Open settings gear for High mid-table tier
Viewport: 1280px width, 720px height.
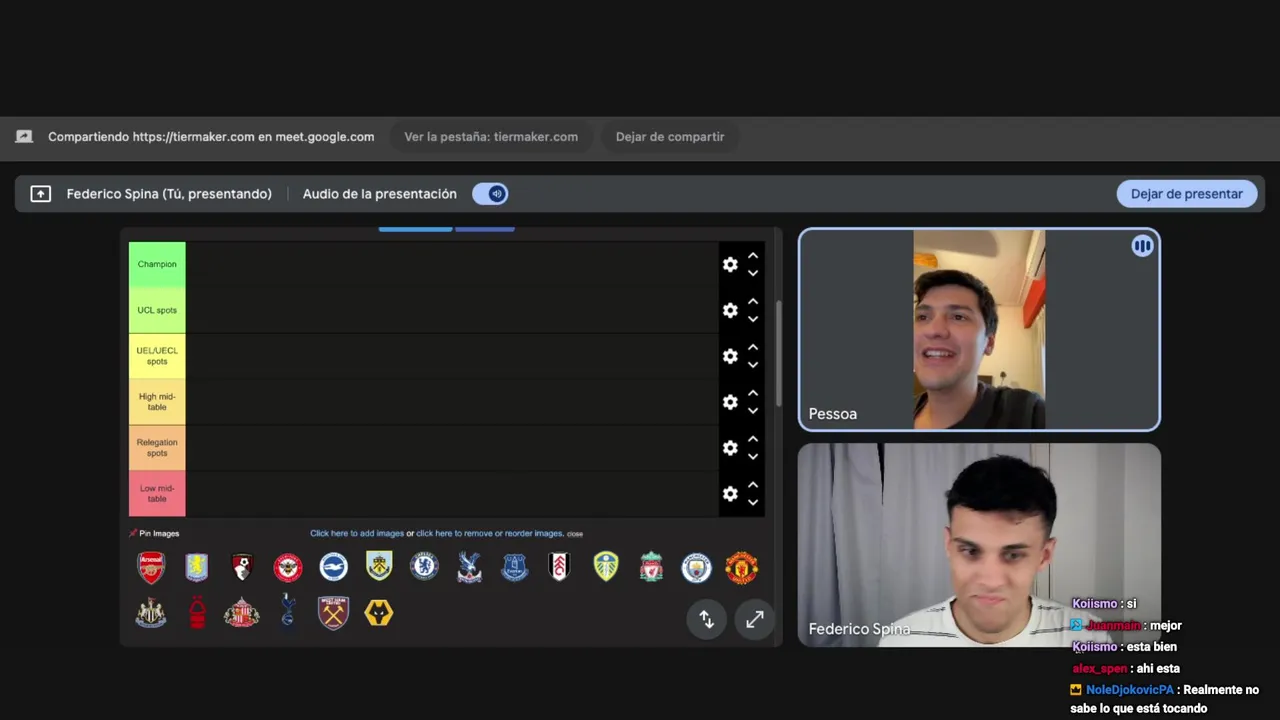pos(730,402)
